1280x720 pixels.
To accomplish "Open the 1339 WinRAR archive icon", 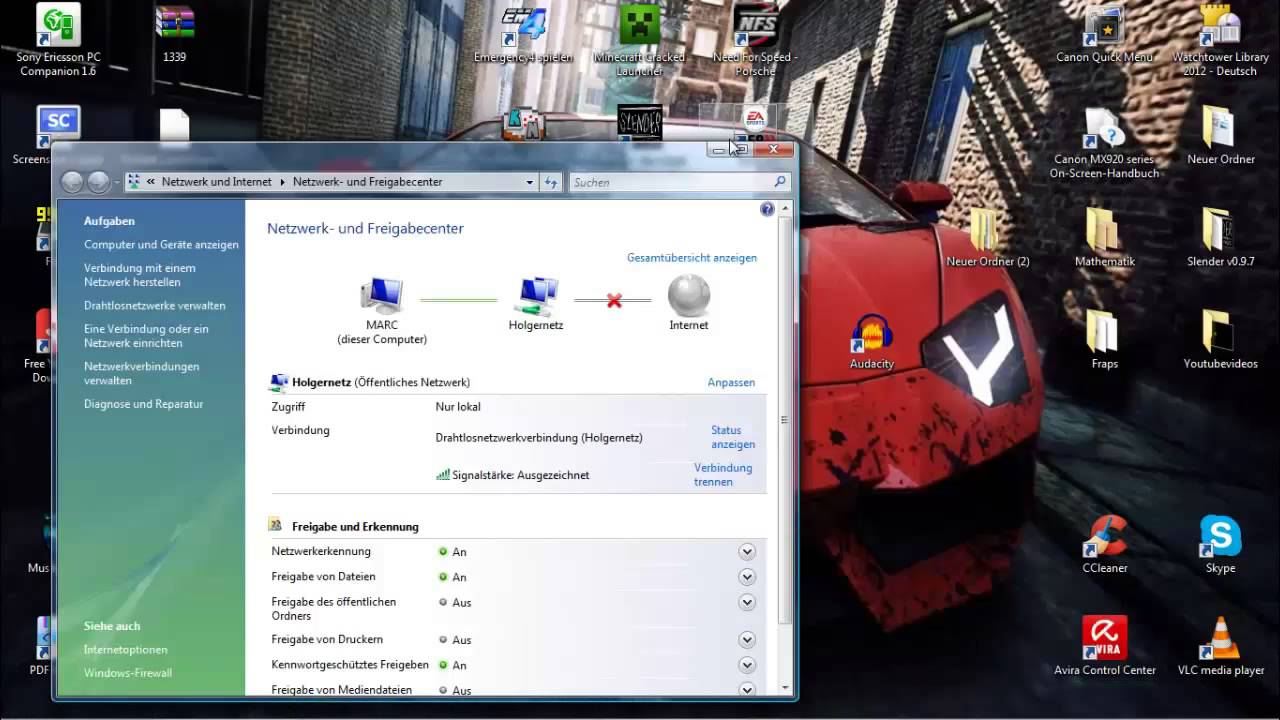I will click(x=174, y=33).
